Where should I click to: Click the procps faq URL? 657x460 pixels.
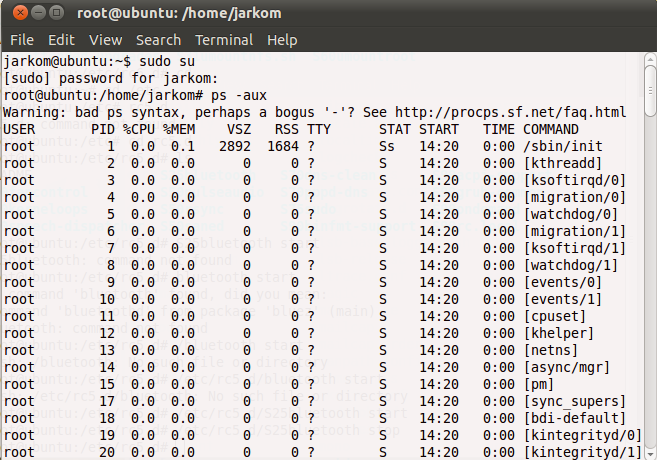point(511,112)
